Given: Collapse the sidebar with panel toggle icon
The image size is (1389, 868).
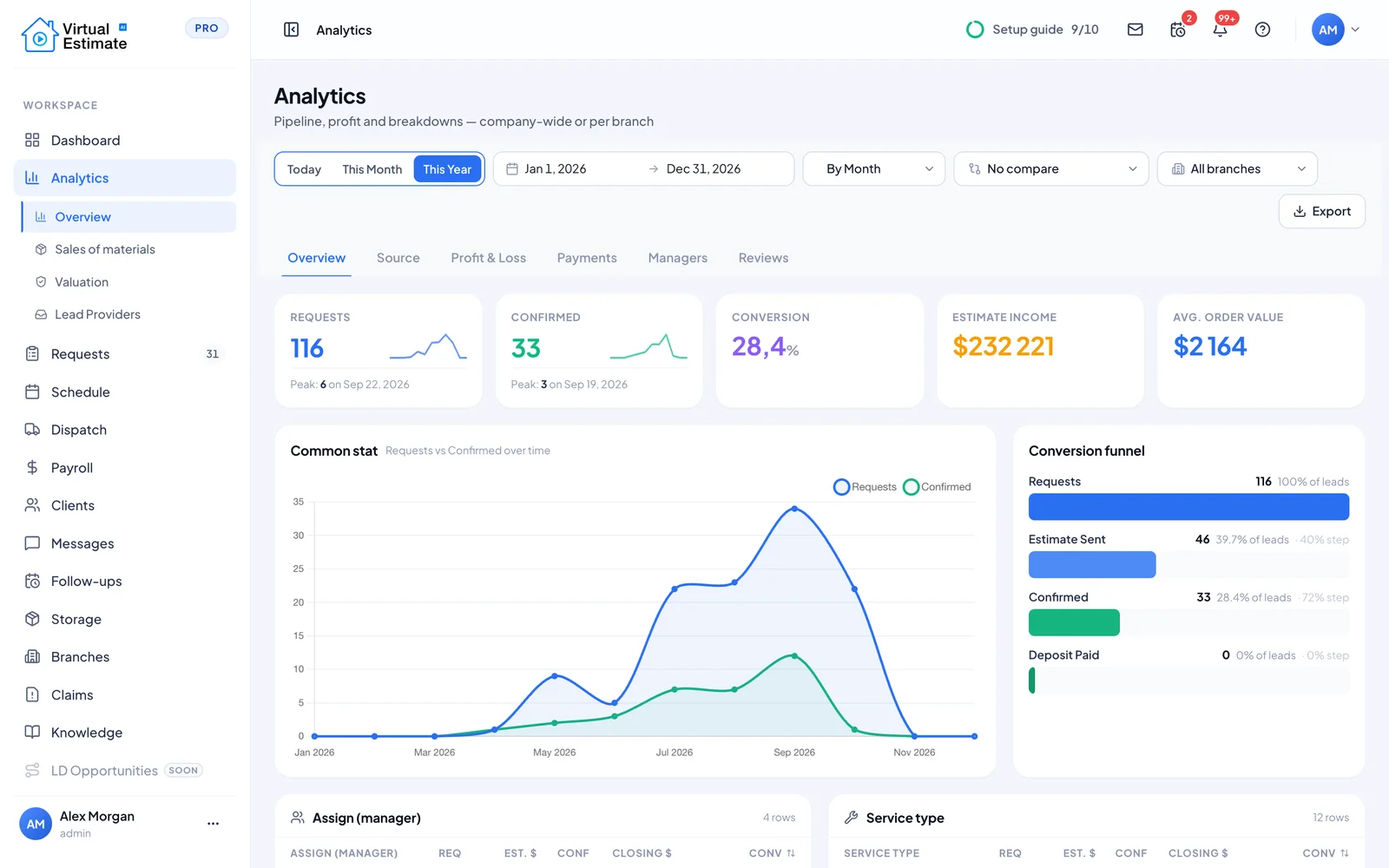Looking at the screenshot, I should coord(292,30).
